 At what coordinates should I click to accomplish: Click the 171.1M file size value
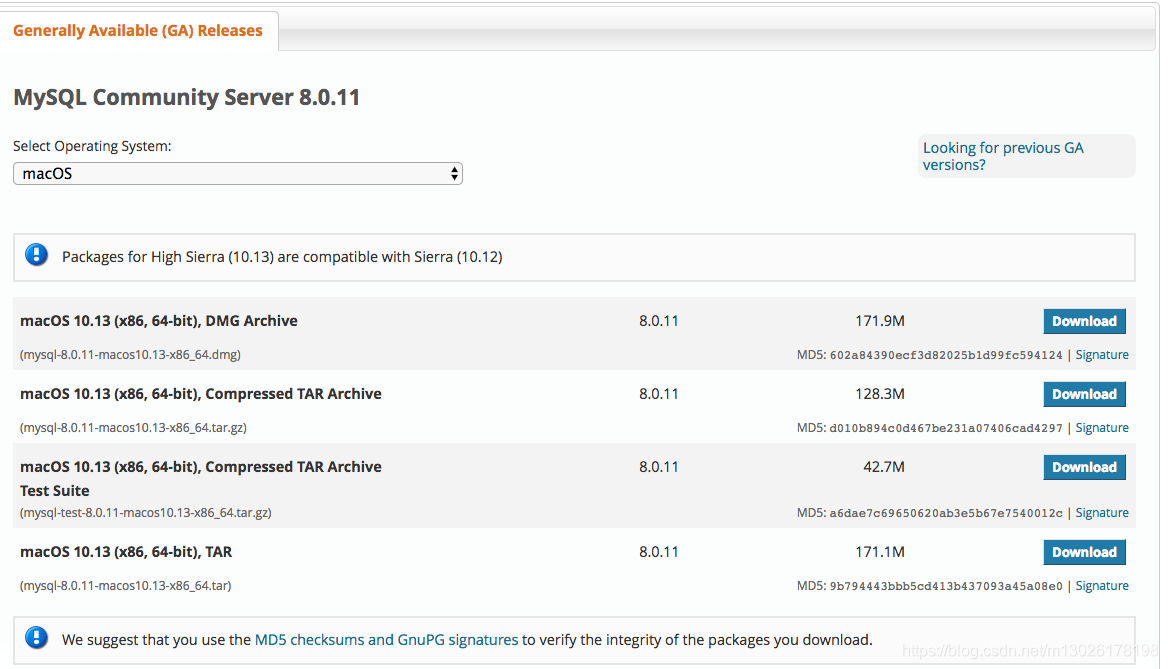[x=880, y=552]
